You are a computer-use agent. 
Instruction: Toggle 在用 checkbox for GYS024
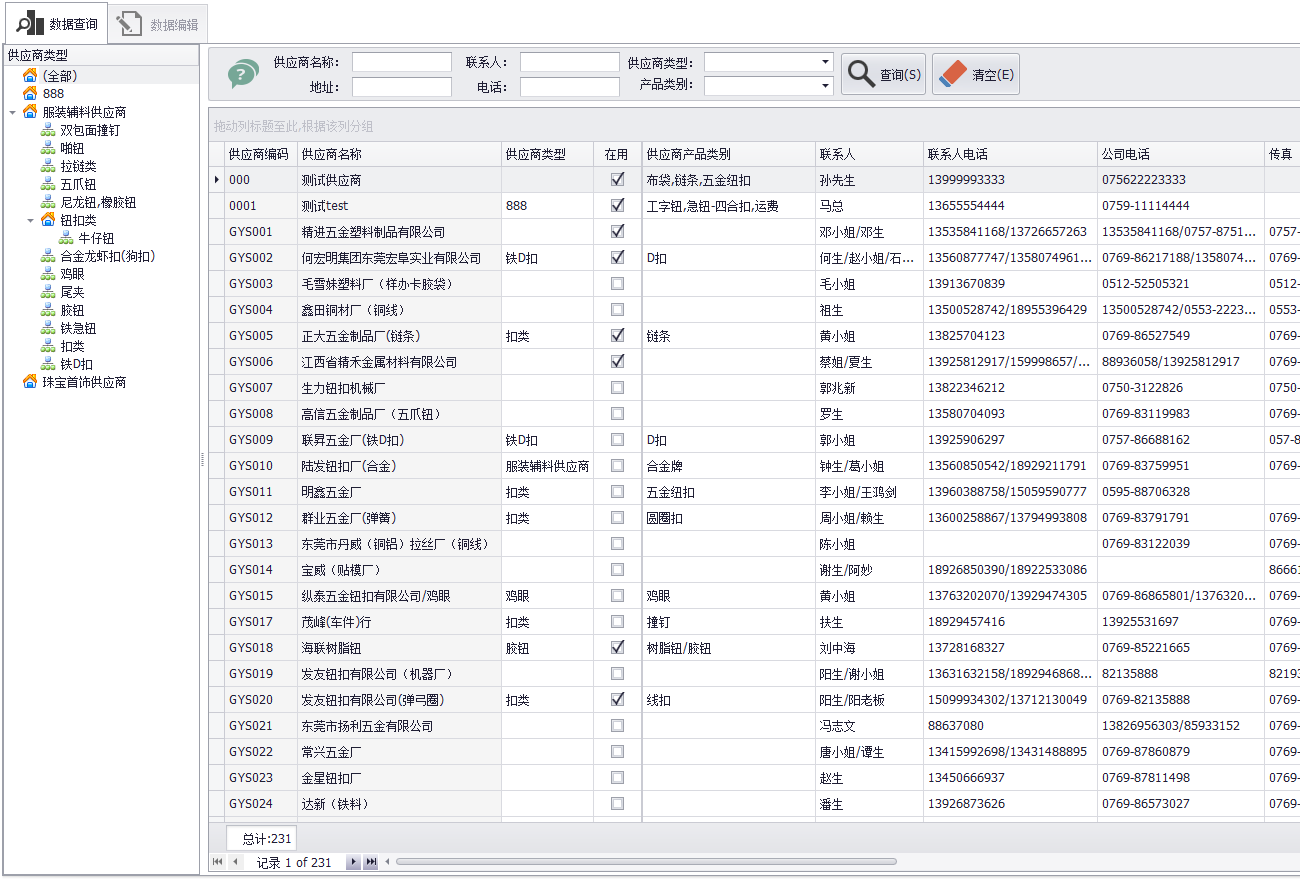coord(617,804)
